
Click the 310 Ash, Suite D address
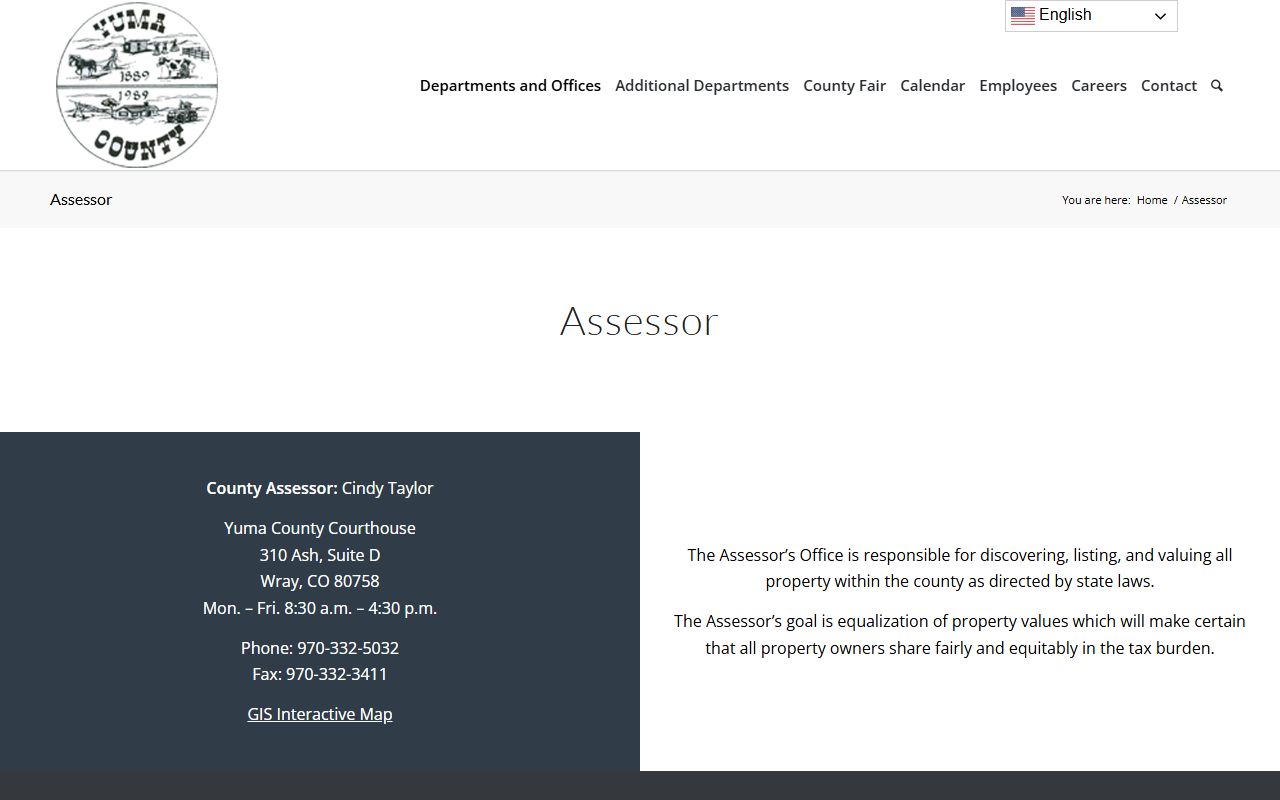tap(320, 555)
